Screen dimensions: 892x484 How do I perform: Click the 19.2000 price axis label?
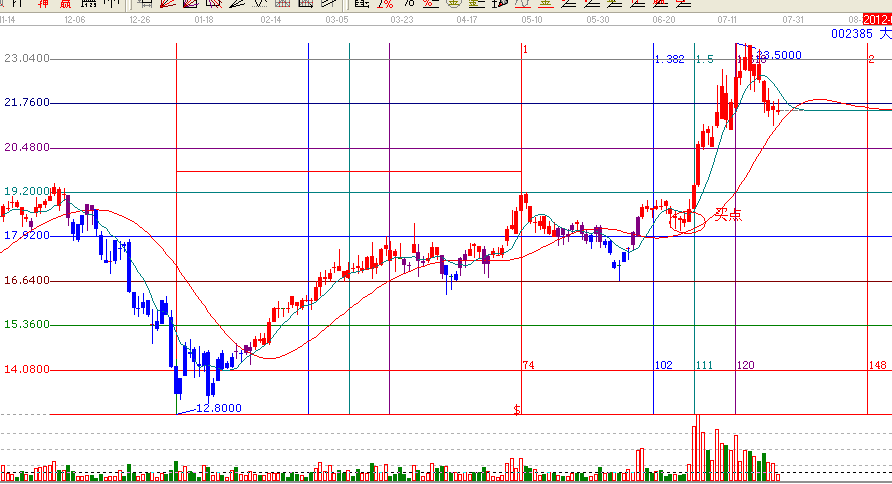click(x=27, y=191)
